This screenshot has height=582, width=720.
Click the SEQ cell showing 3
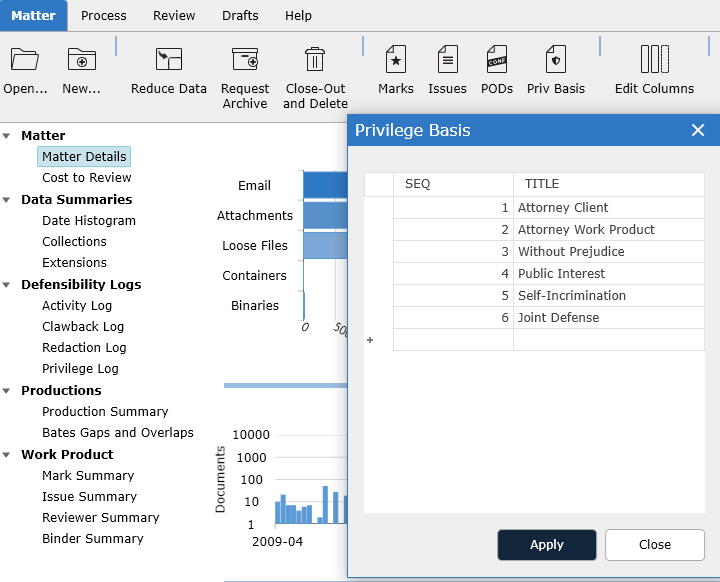point(453,252)
